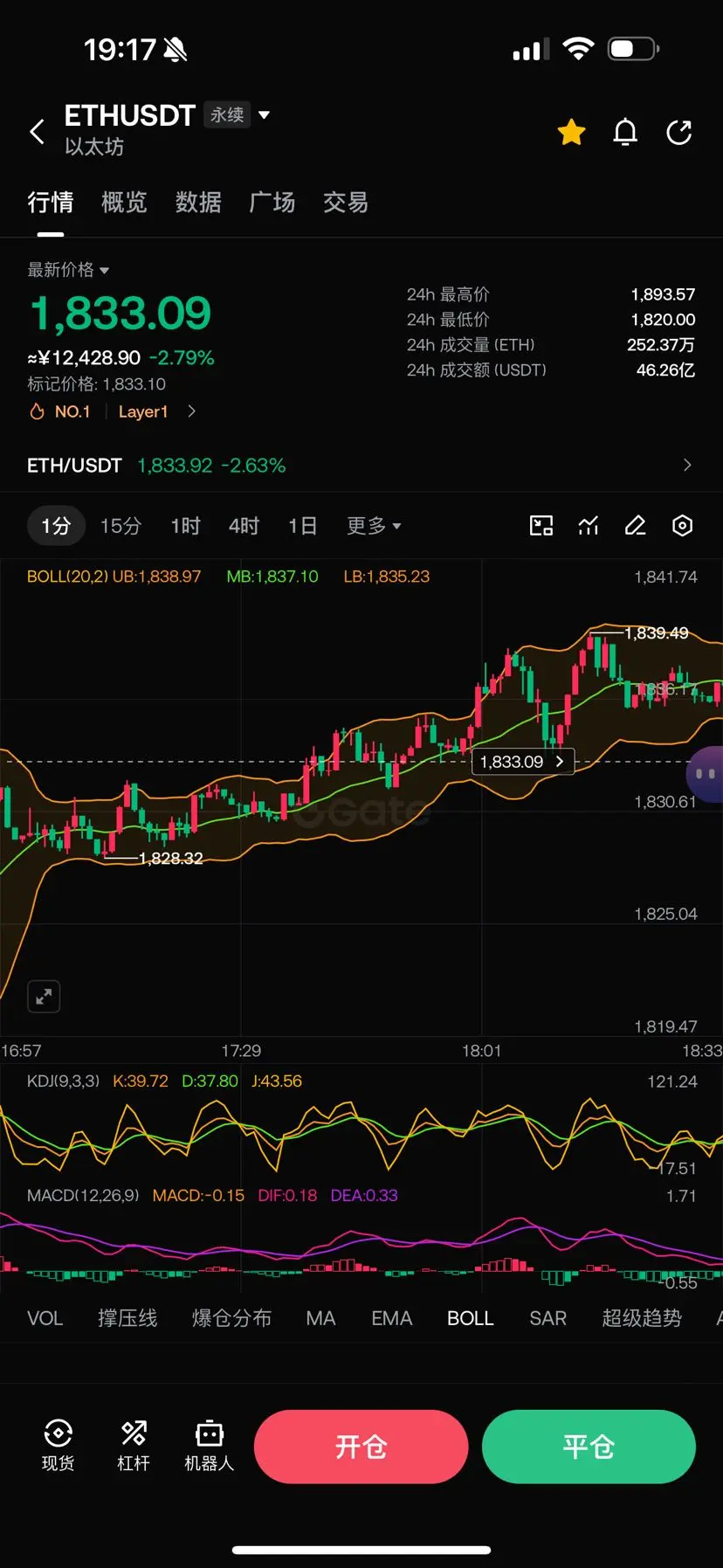Tap the green 平仓 button
Image resolution: width=723 pixels, height=1568 pixels.
[589, 1447]
